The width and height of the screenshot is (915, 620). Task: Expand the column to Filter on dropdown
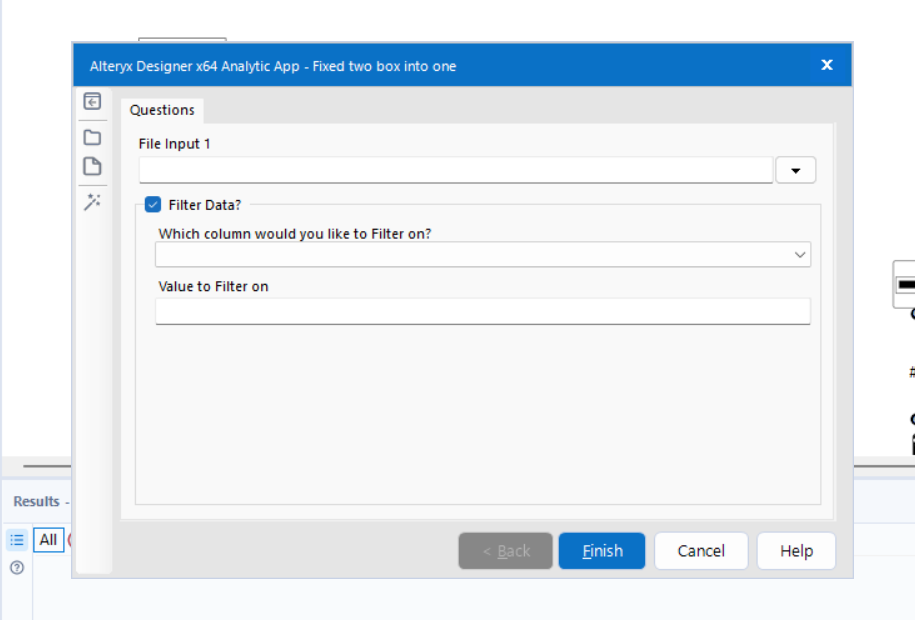pos(799,255)
